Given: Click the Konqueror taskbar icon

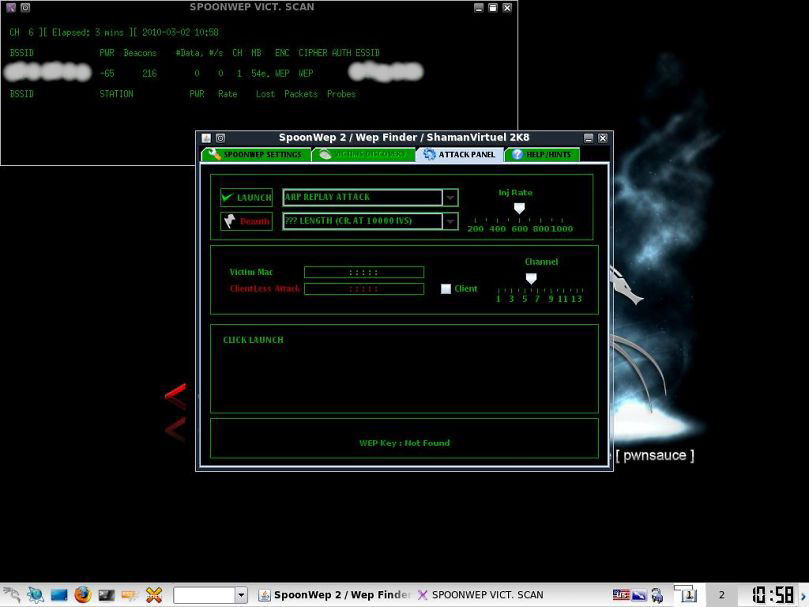Looking at the screenshot, I should click(36, 595).
